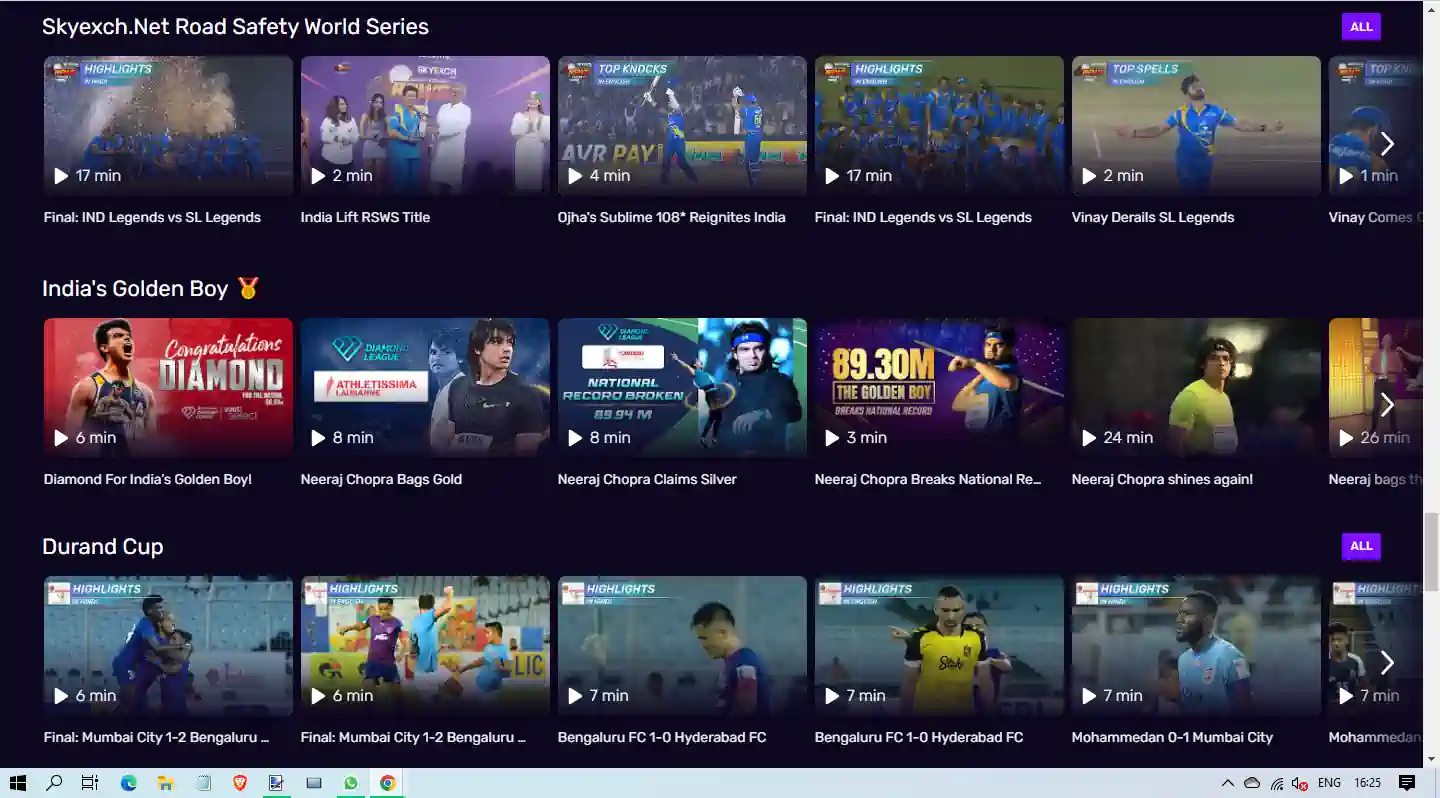
Task: Open Task View from taskbar
Action: point(90,783)
